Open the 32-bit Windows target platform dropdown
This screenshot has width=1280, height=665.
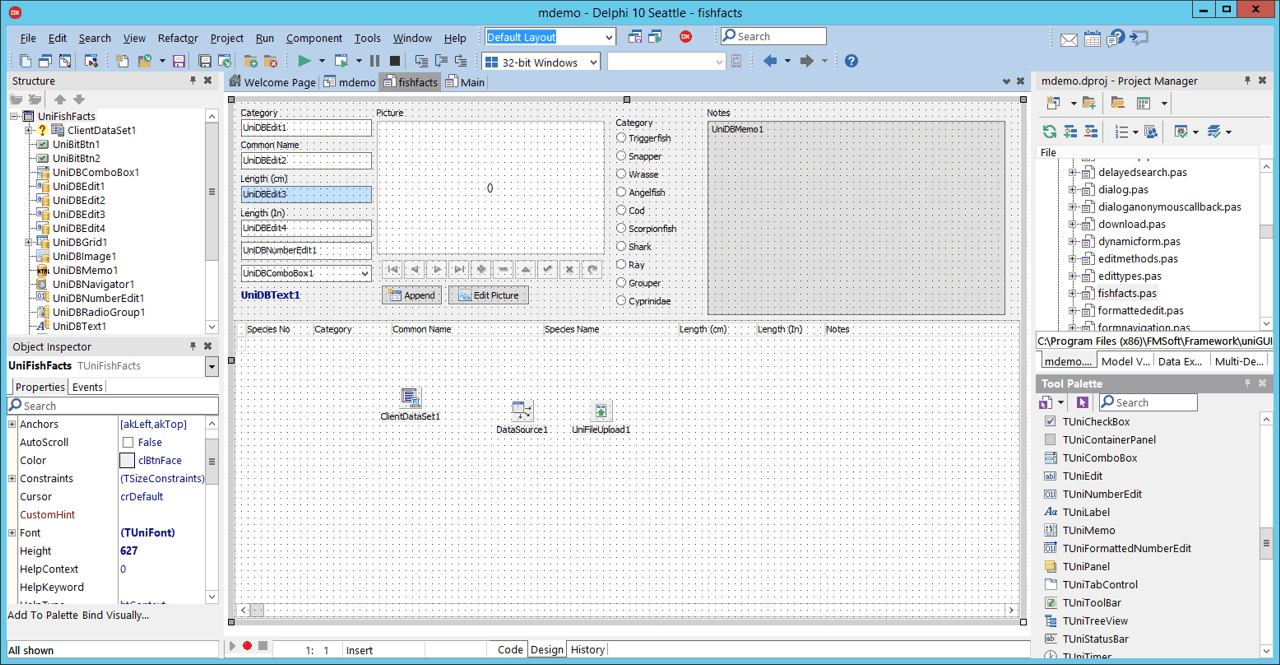click(594, 61)
